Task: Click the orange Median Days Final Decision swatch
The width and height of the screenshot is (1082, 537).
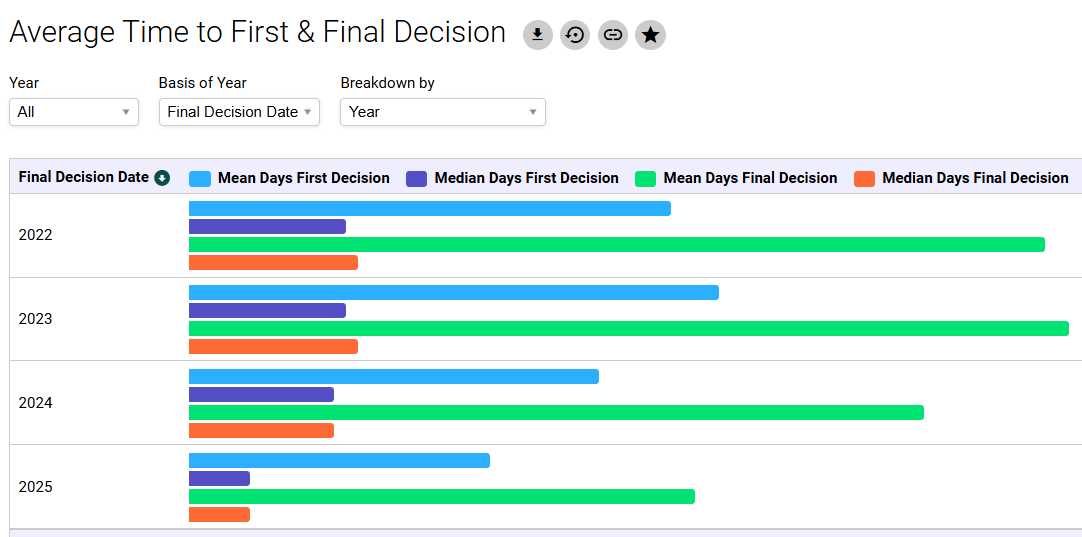Action: pyautogui.click(x=865, y=179)
